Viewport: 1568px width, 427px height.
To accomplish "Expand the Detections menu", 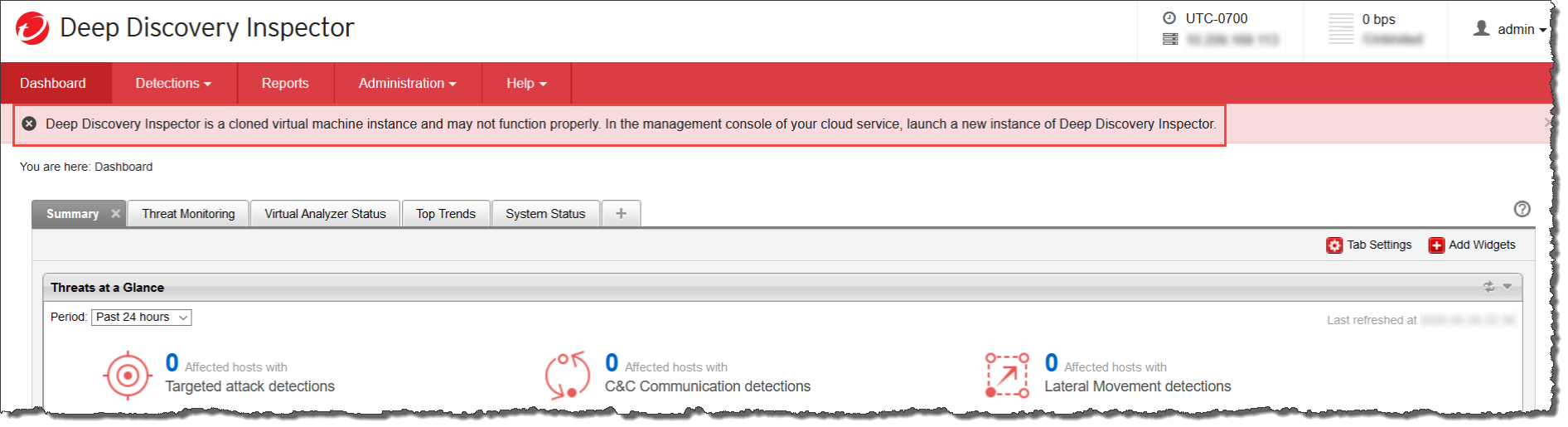I will pos(173,84).
